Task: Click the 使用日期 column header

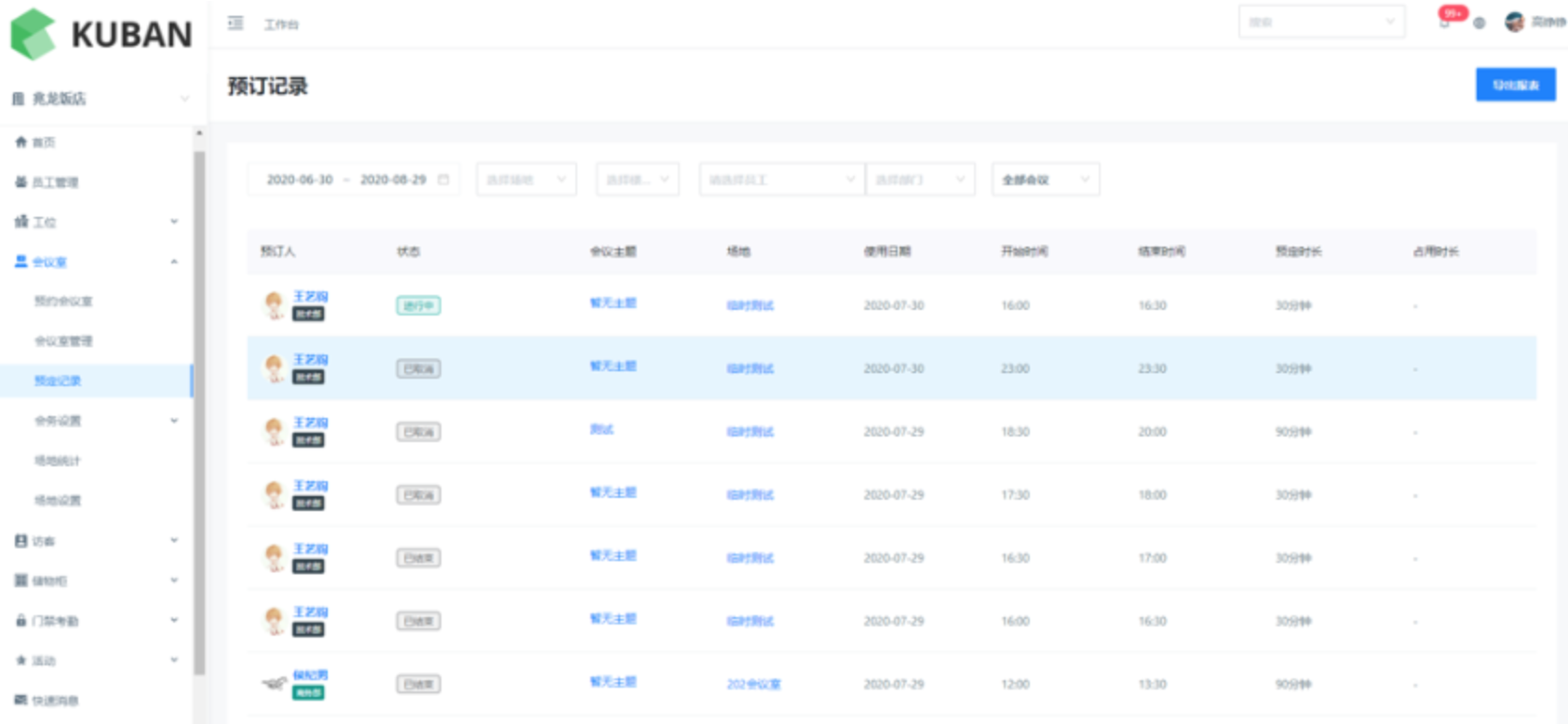Action: (x=887, y=251)
